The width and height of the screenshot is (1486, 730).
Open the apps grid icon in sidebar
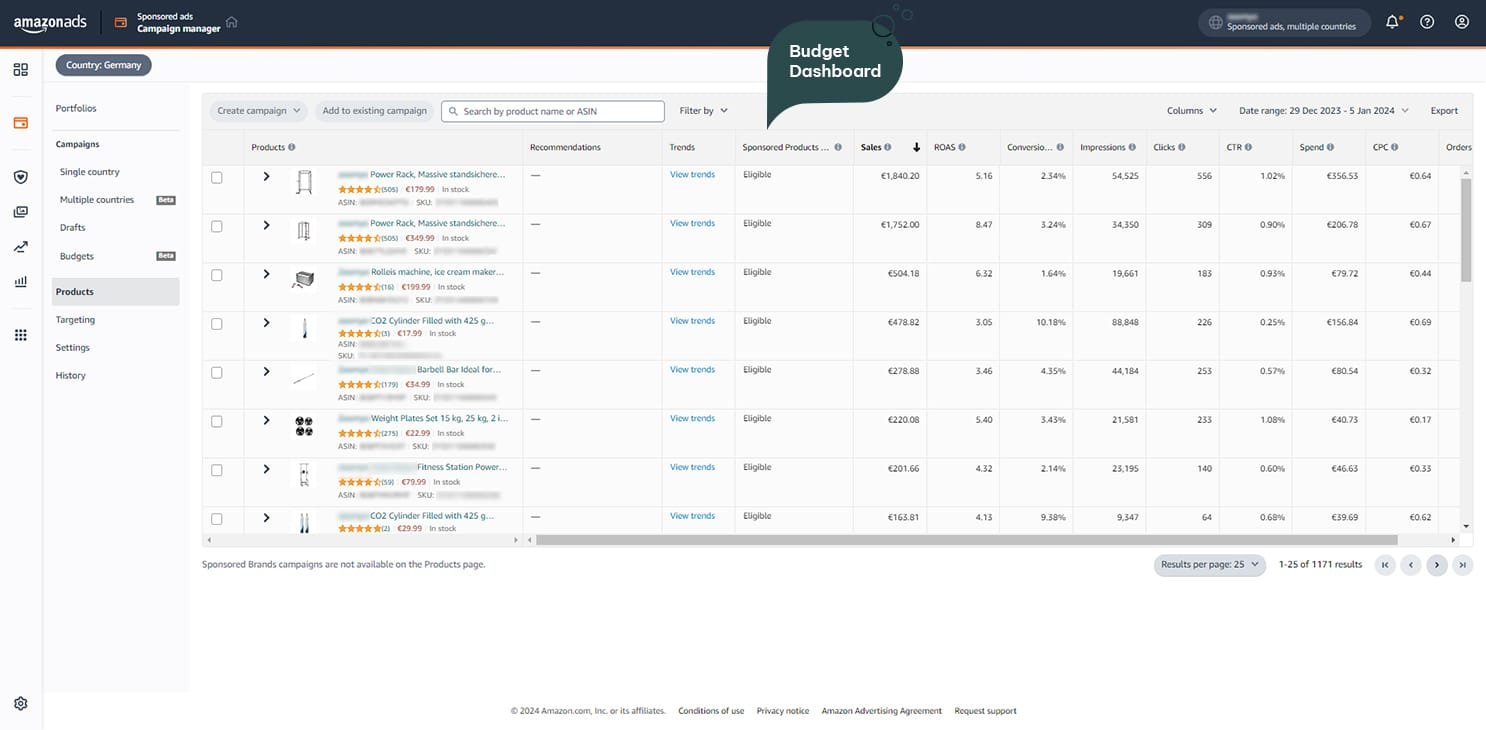click(x=21, y=335)
